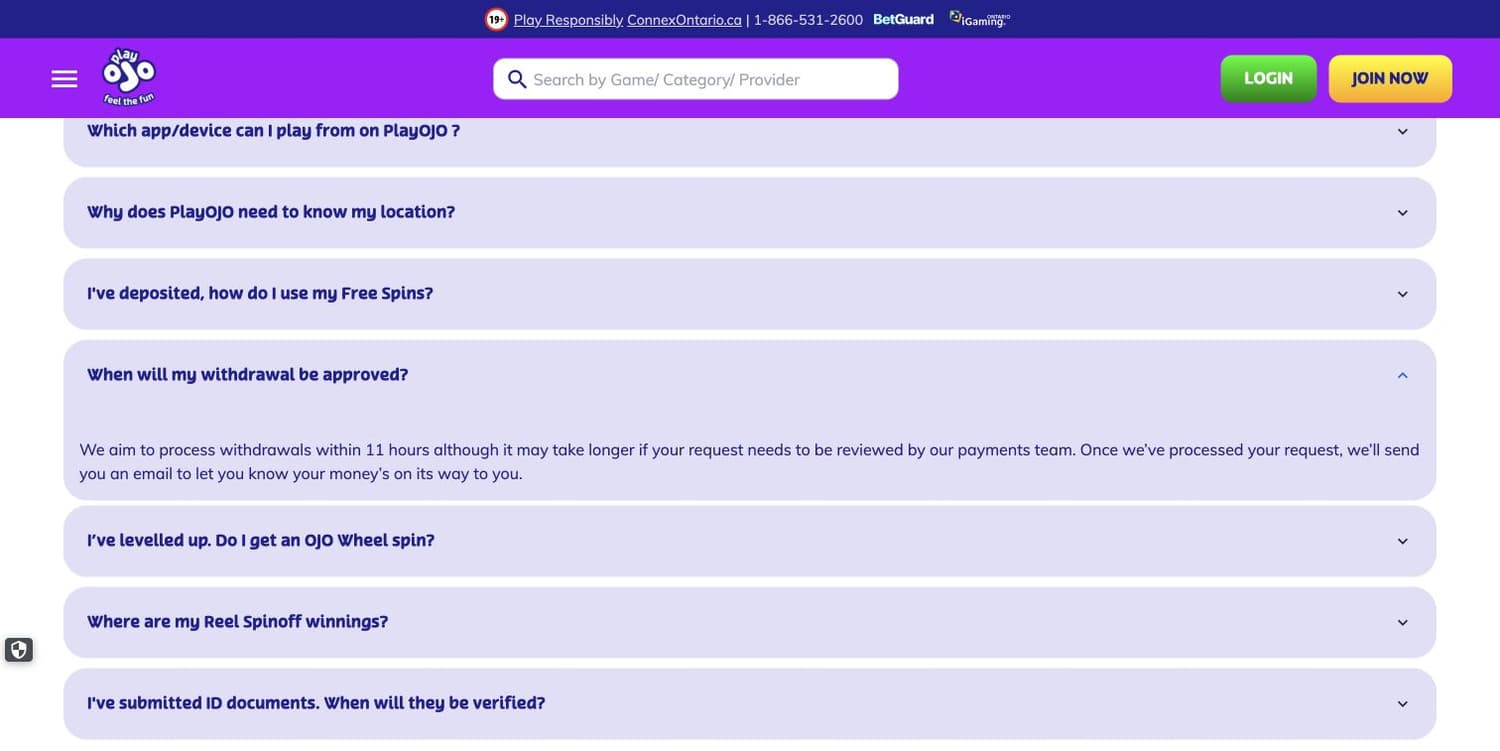Click "When will my withdrawal be approved?" heading
The image size is (1500, 751).
248,374
